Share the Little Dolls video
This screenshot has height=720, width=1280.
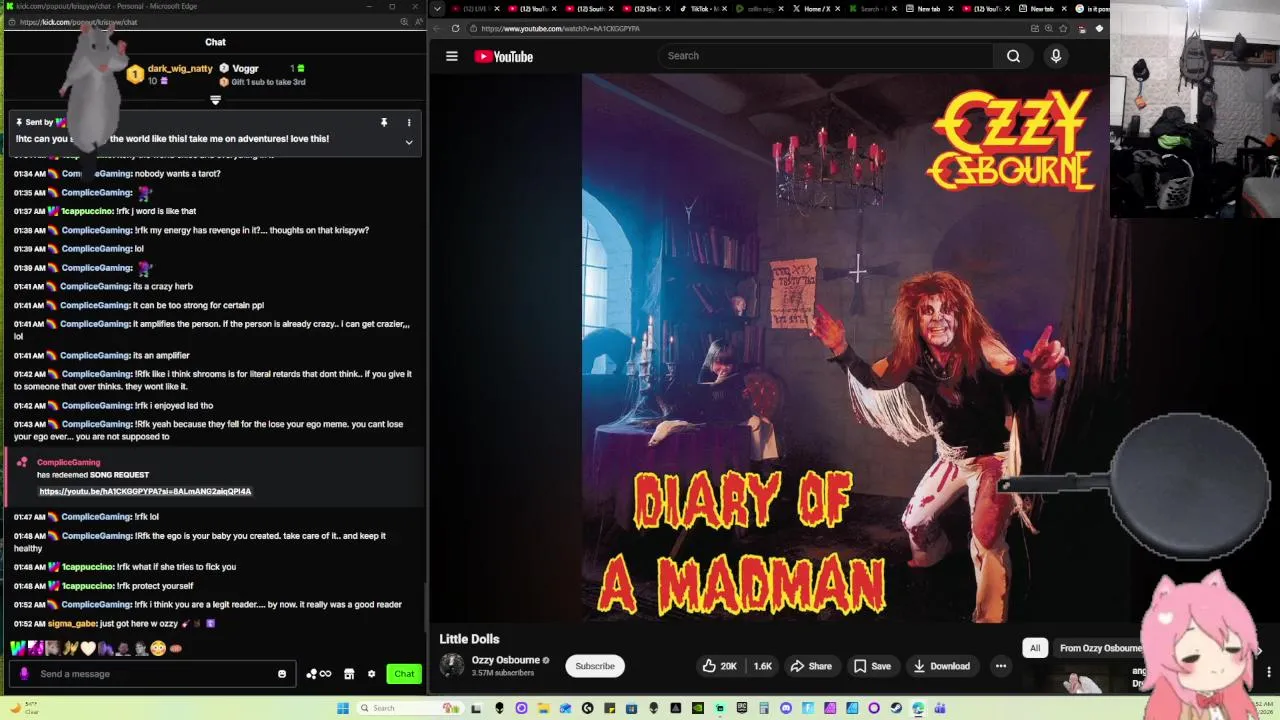(811, 666)
